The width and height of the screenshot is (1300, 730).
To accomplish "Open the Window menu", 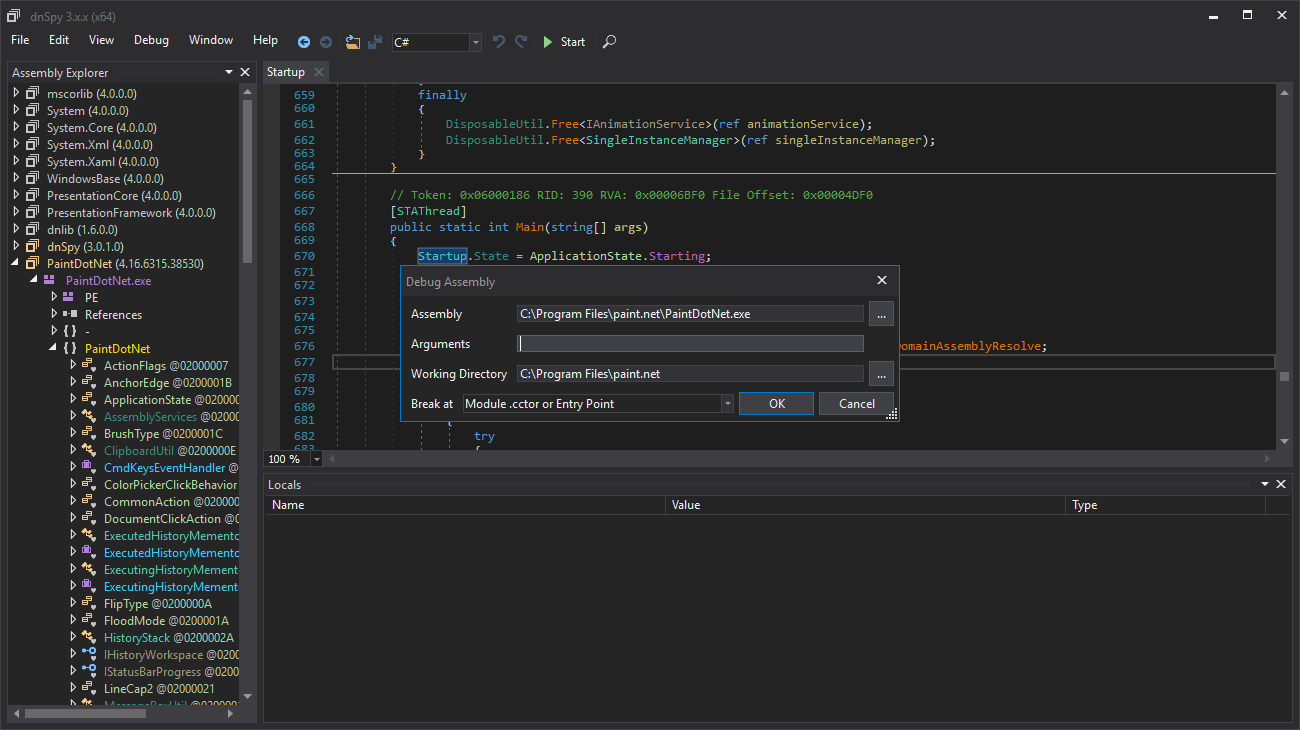I will tap(211, 40).
